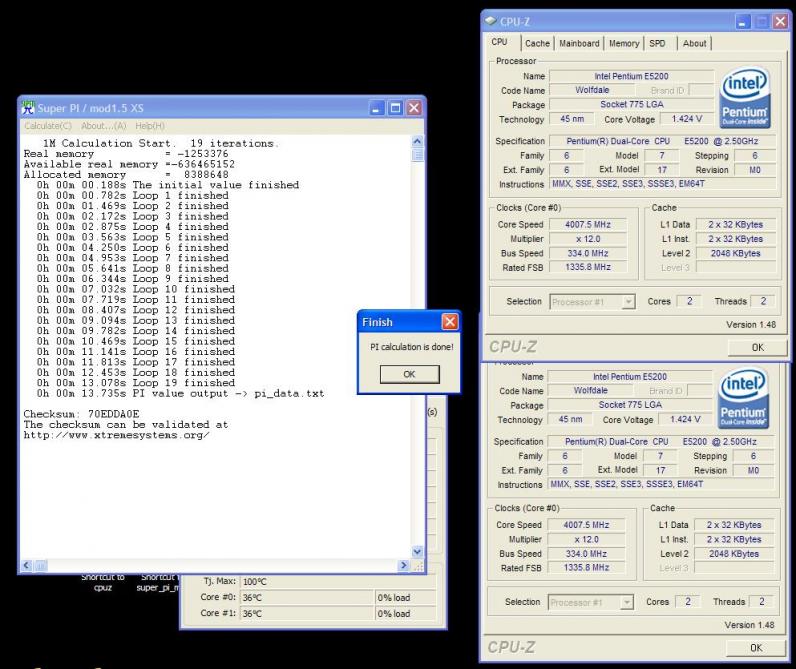Click the Name field Intel Pentium E5200 in top CPU-Z

tap(632, 76)
